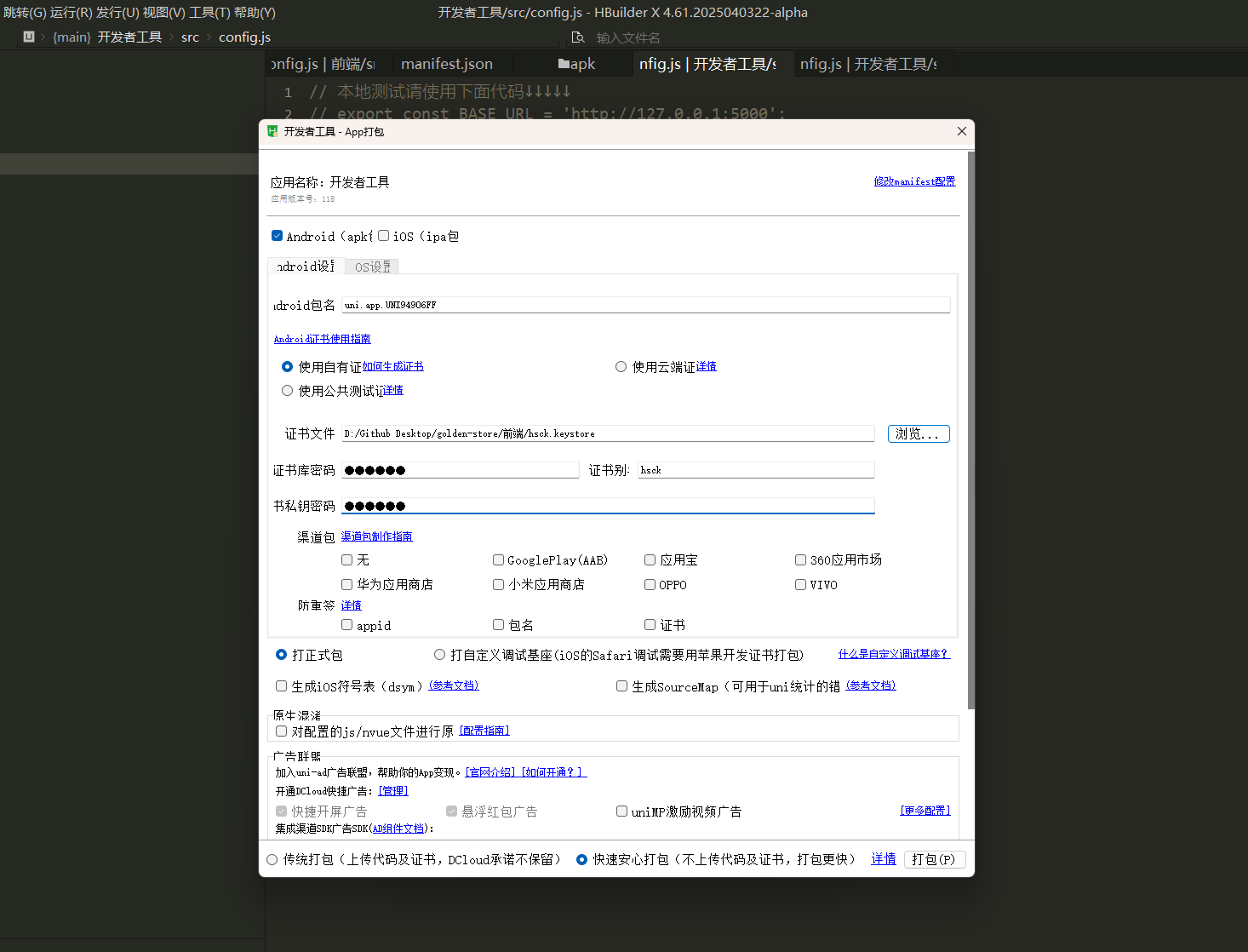Switch to the iOS设置 tab
Screen dimensions: 1248x952
point(371,266)
